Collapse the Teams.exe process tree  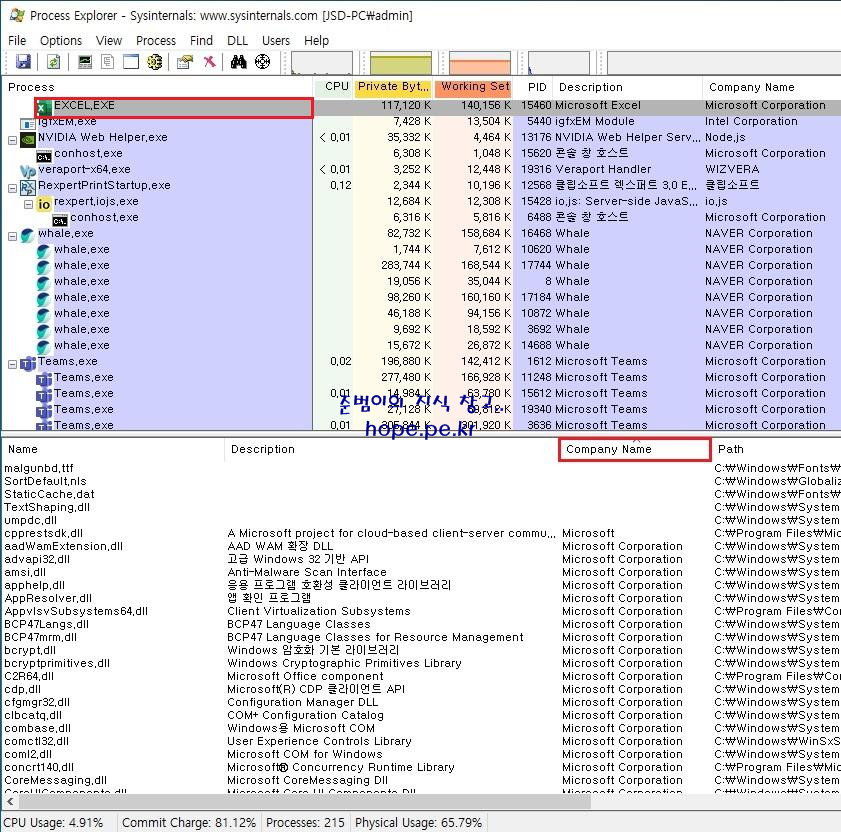(x=12, y=364)
